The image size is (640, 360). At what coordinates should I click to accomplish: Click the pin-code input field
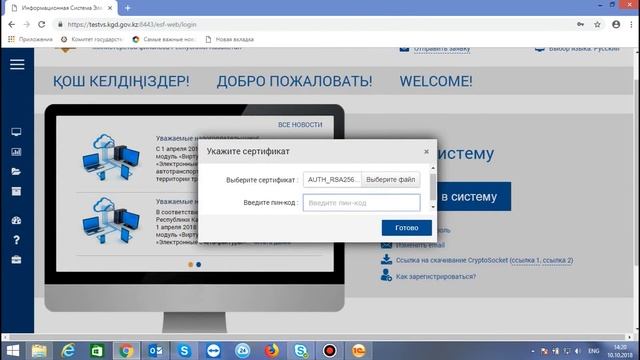pyautogui.click(x=361, y=203)
